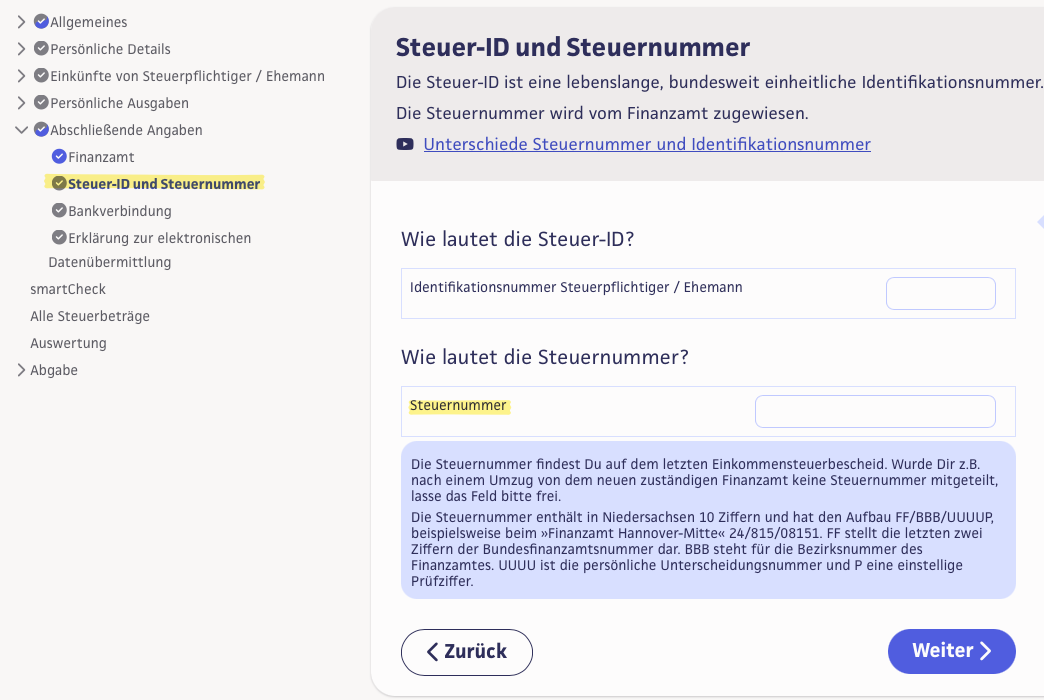Expand the Abgabe section
The image size is (1044, 700).
pos(22,370)
